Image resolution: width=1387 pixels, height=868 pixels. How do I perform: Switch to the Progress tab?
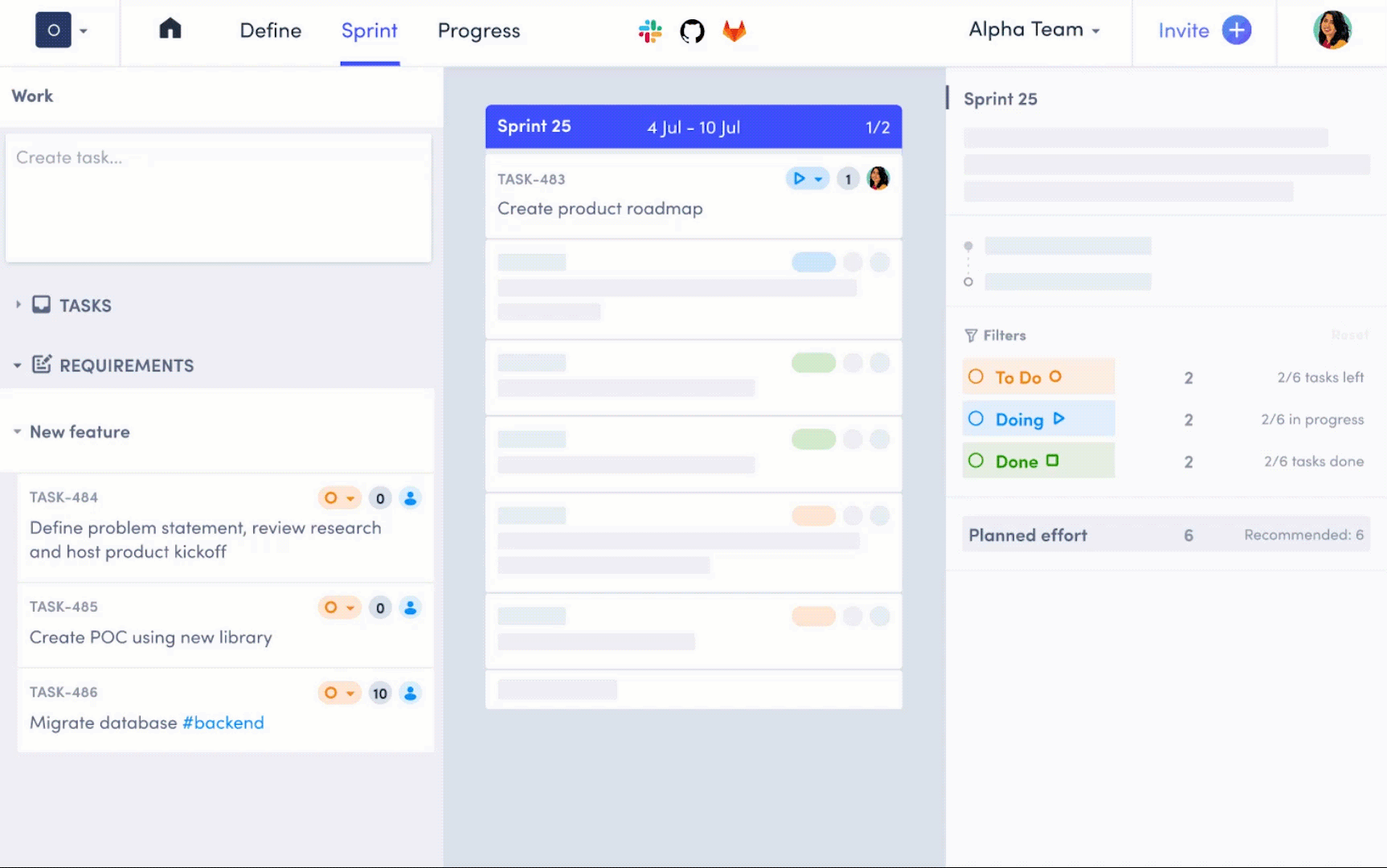tap(478, 31)
